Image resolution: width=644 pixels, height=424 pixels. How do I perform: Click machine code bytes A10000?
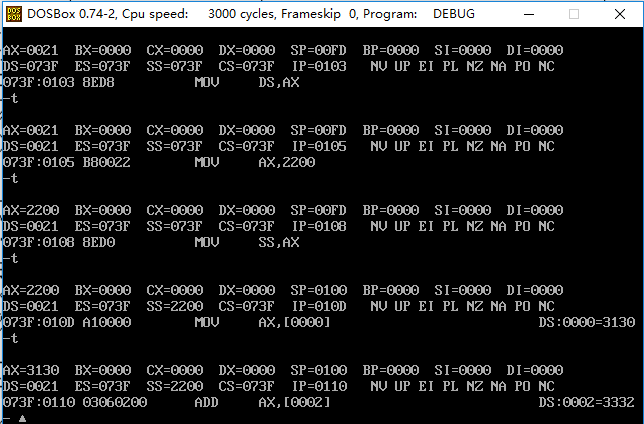pyautogui.click(x=106, y=322)
